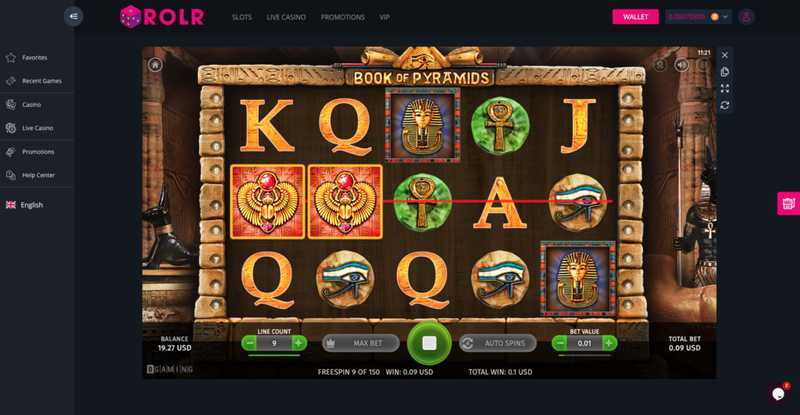Toggle Auto Spins
This screenshot has height=415, width=800.
[x=497, y=343]
